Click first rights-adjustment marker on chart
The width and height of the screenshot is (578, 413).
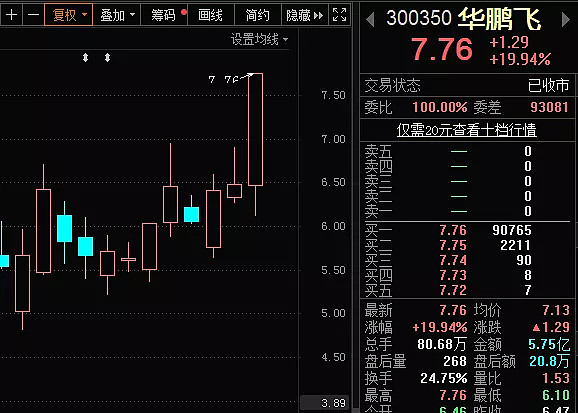coord(86,58)
